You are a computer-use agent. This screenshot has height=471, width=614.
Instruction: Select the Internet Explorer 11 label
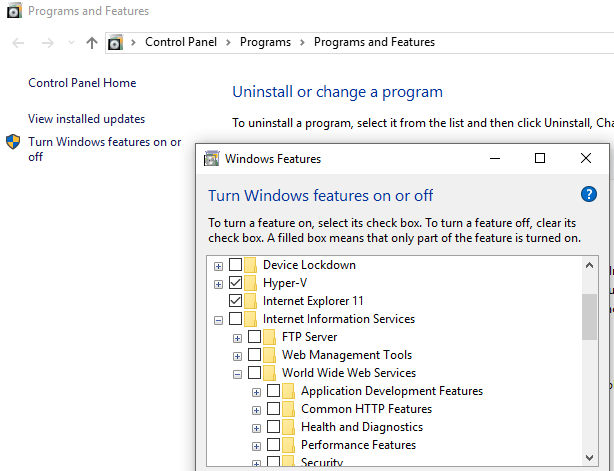pos(313,301)
